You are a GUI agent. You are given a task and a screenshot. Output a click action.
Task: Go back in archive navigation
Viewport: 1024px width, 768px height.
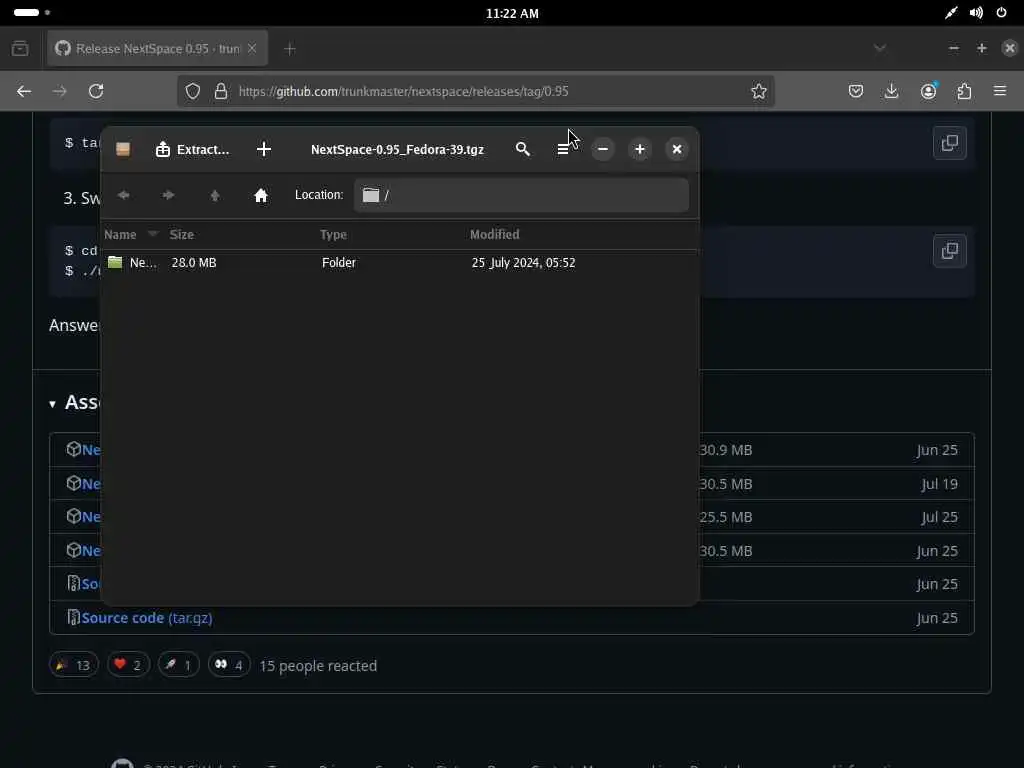[123, 195]
